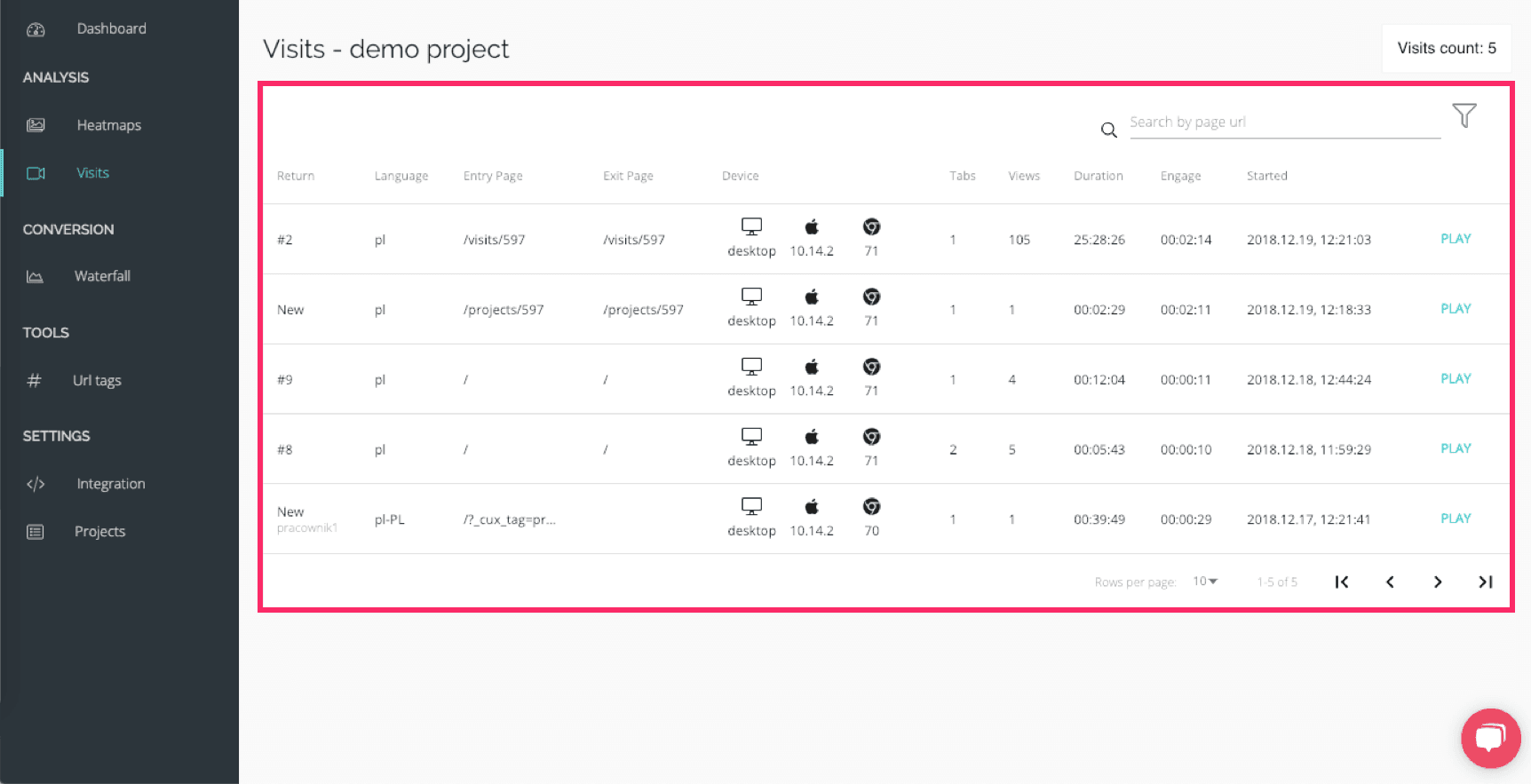The width and height of the screenshot is (1531, 784).
Task: Play the visit started 12:44:24
Action: (1456, 378)
